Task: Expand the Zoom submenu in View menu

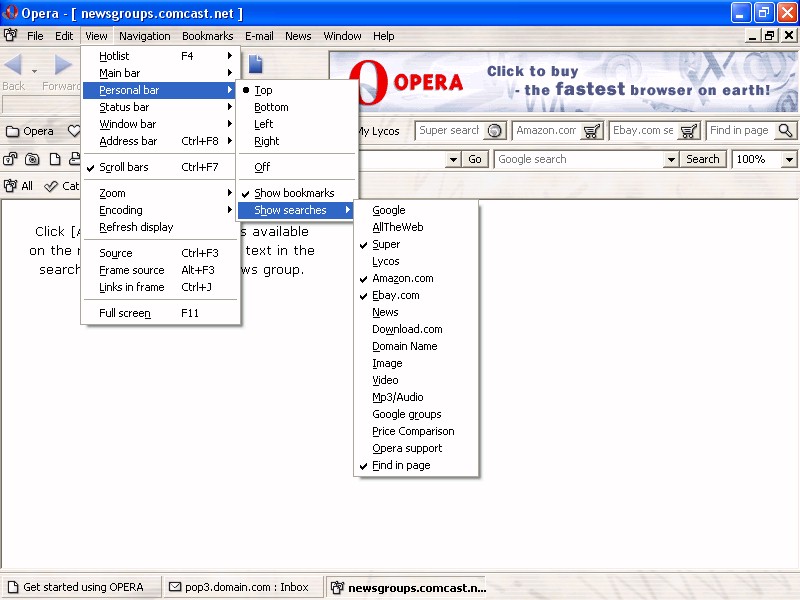Action: (113, 193)
